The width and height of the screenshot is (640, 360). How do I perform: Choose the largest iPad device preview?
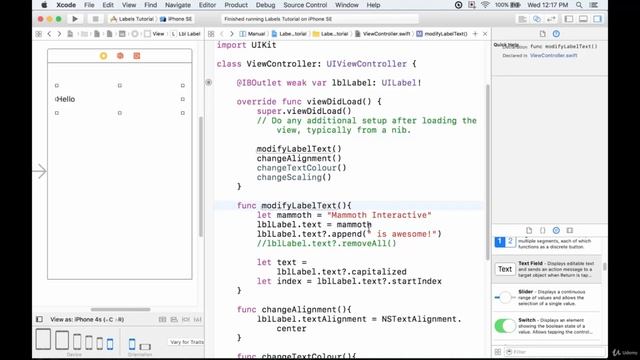click(x=43, y=339)
